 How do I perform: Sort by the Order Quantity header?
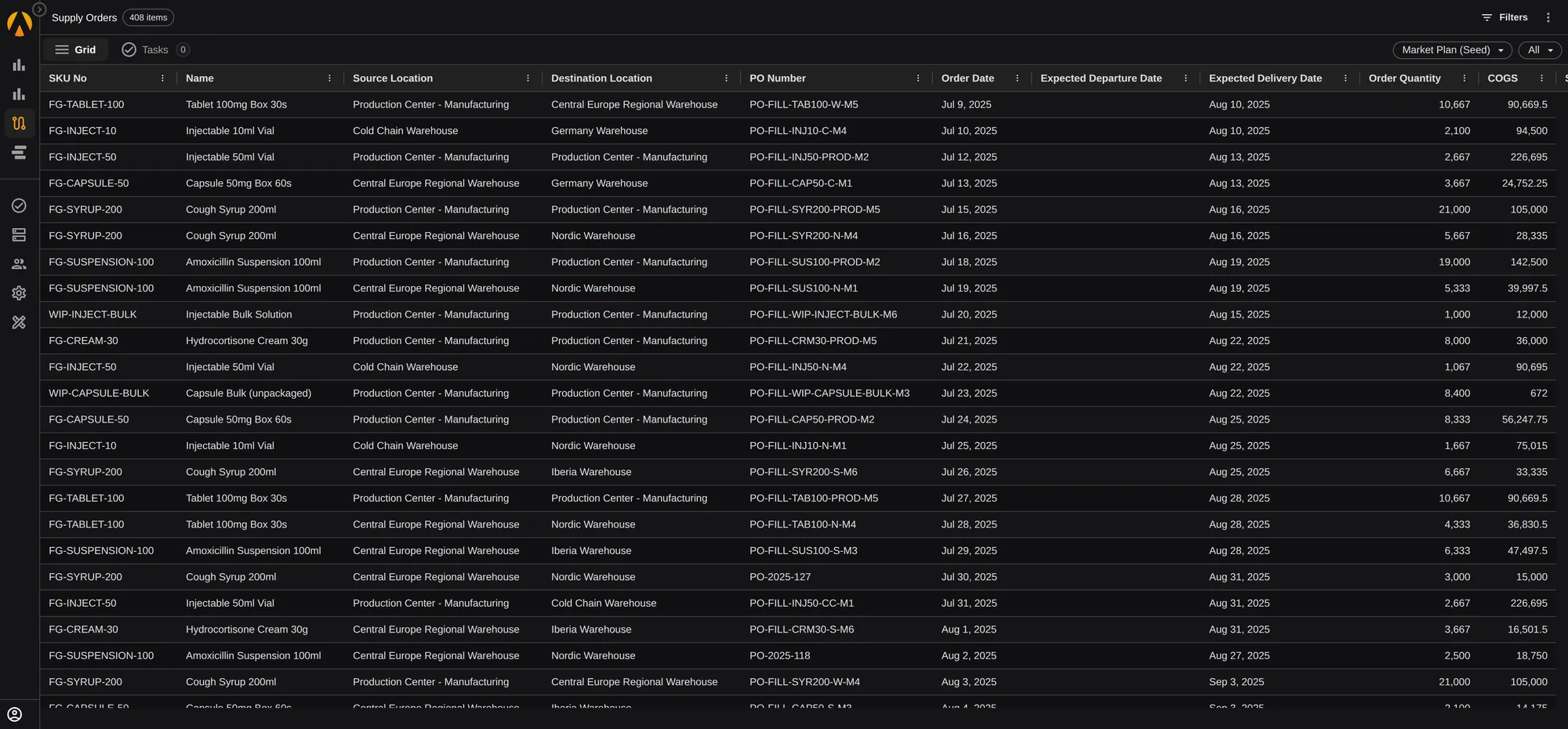click(x=1404, y=78)
